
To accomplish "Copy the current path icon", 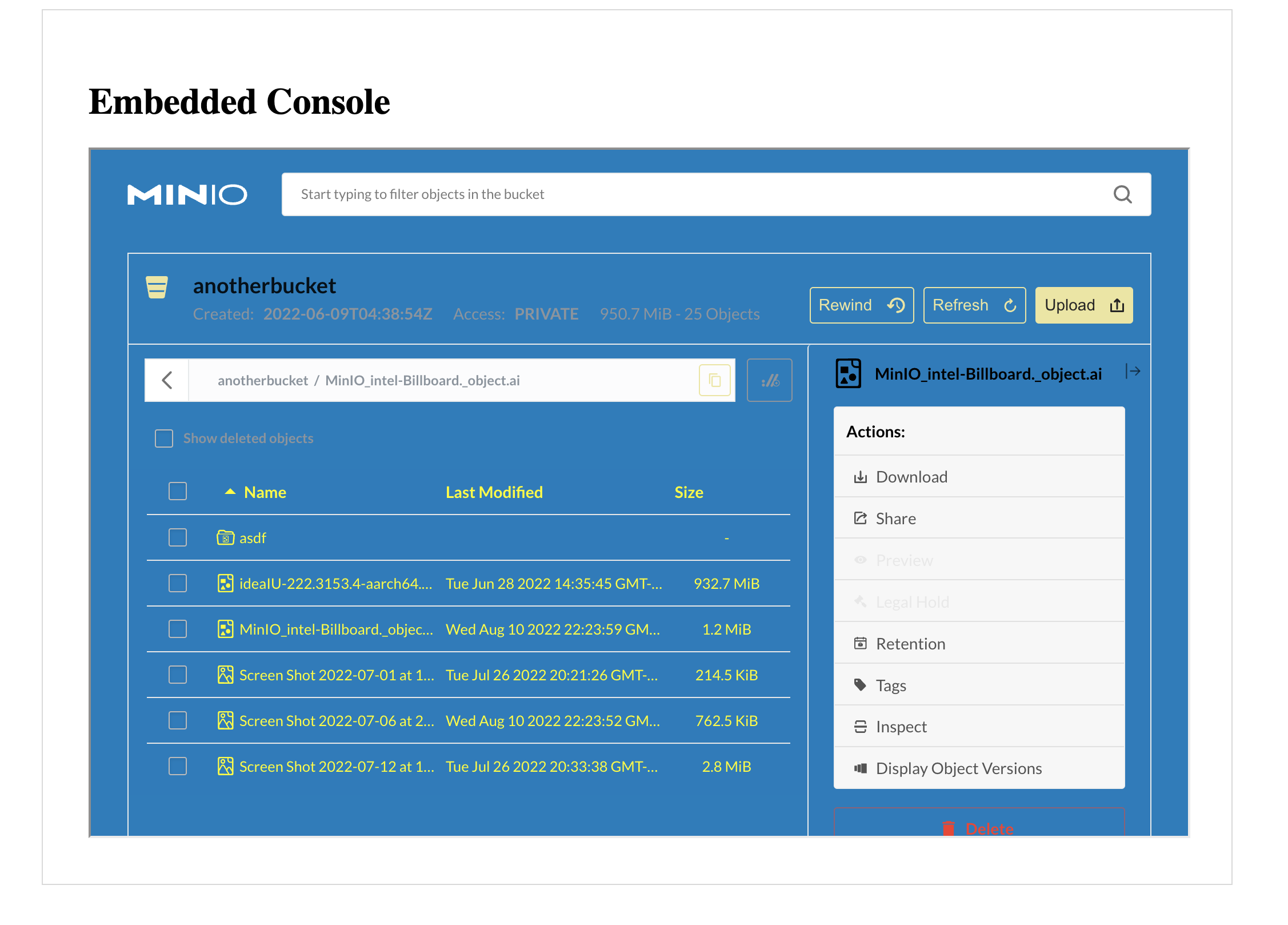I will [714, 380].
